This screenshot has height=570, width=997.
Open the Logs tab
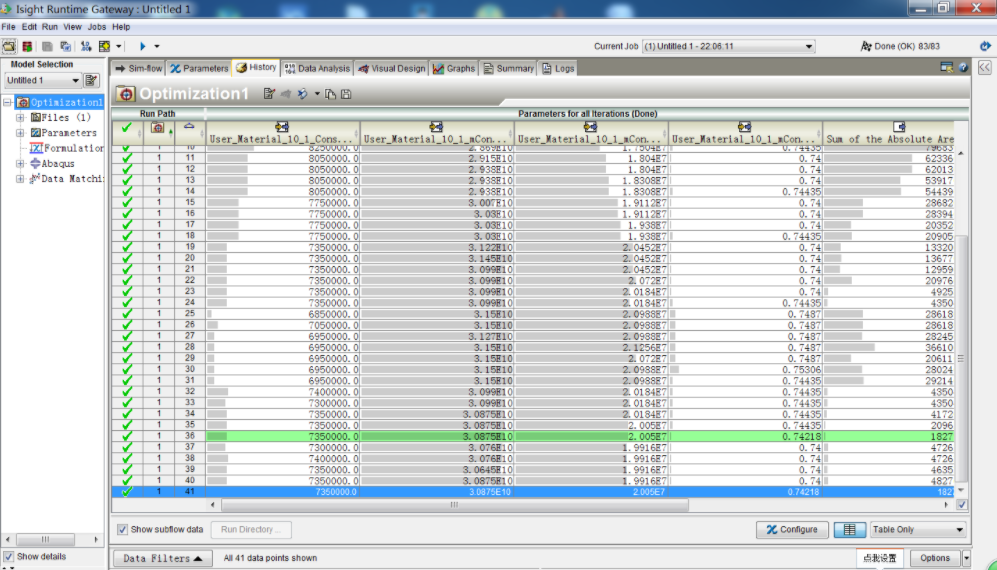[558, 68]
